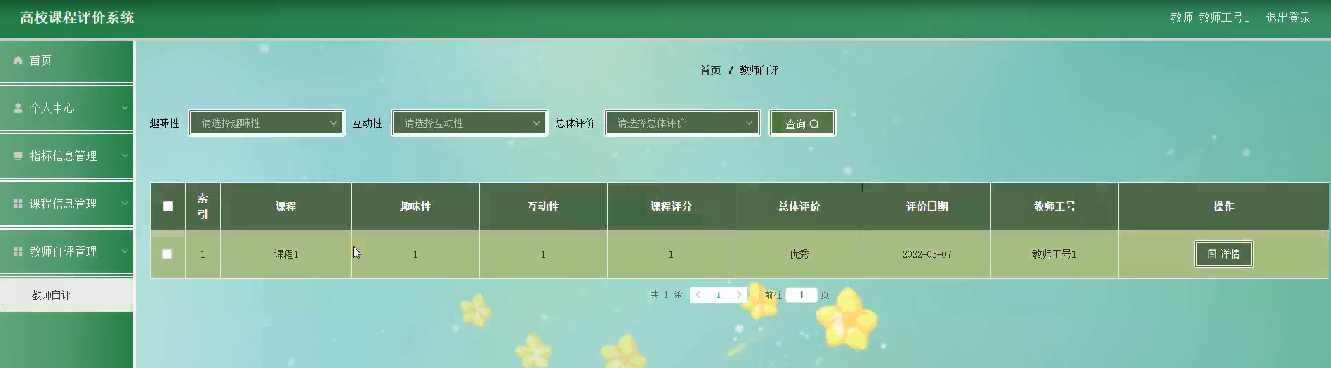
Task: Open the 互动性 filter dropdown
Action: click(x=469, y=123)
